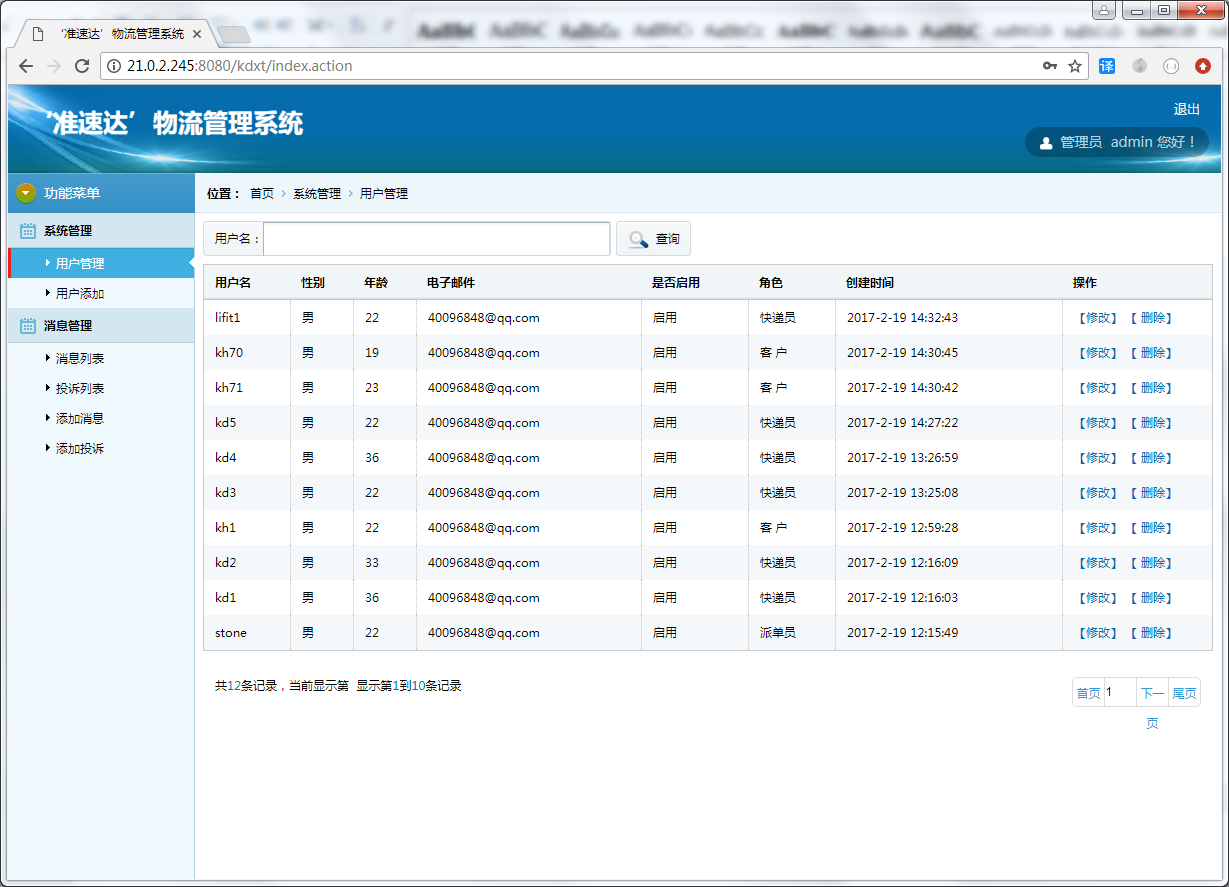Click 系统管理 in breadcrumb
The height and width of the screenshot is (887, 1229).
click(x=317, y=193)
